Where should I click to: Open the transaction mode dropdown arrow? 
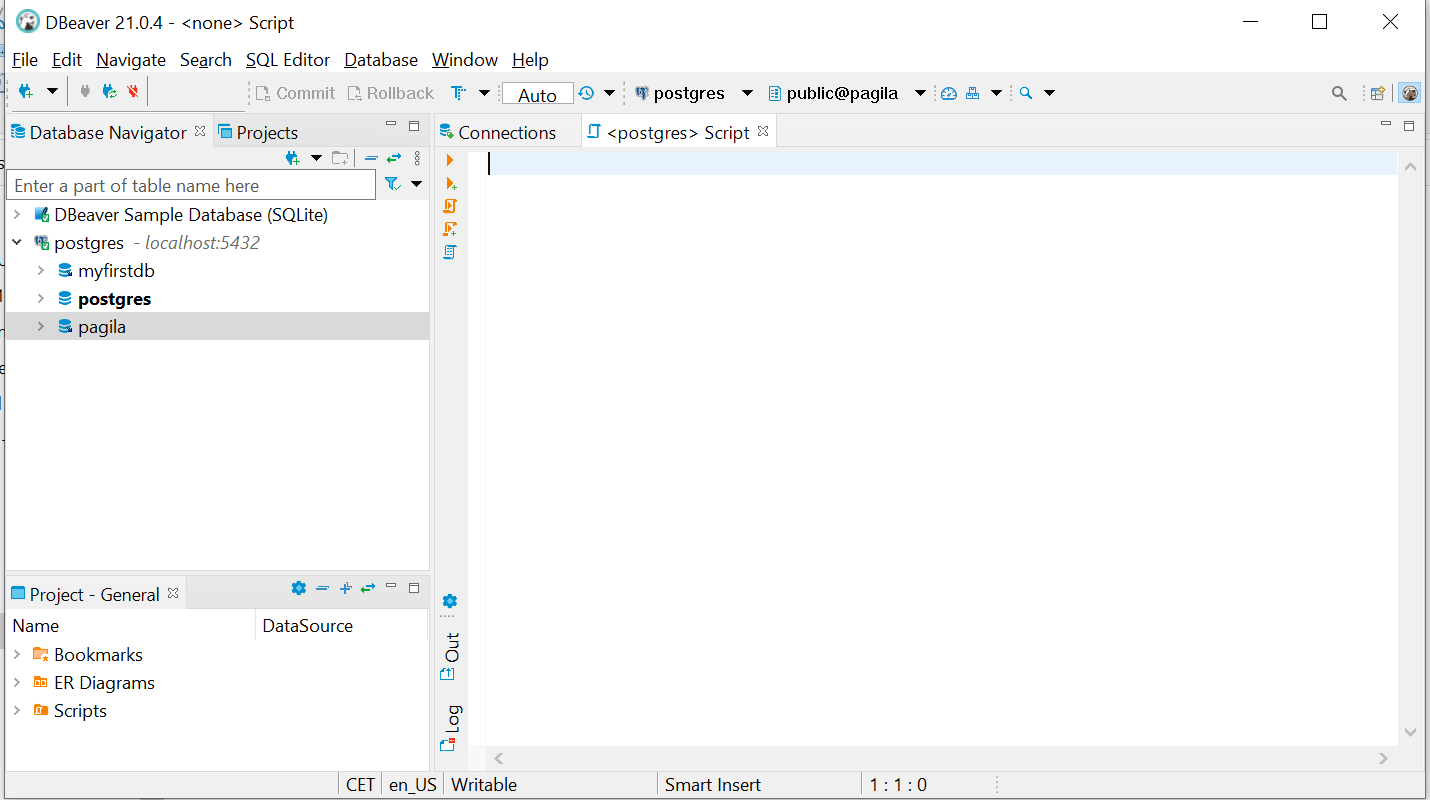click(484, 93)
